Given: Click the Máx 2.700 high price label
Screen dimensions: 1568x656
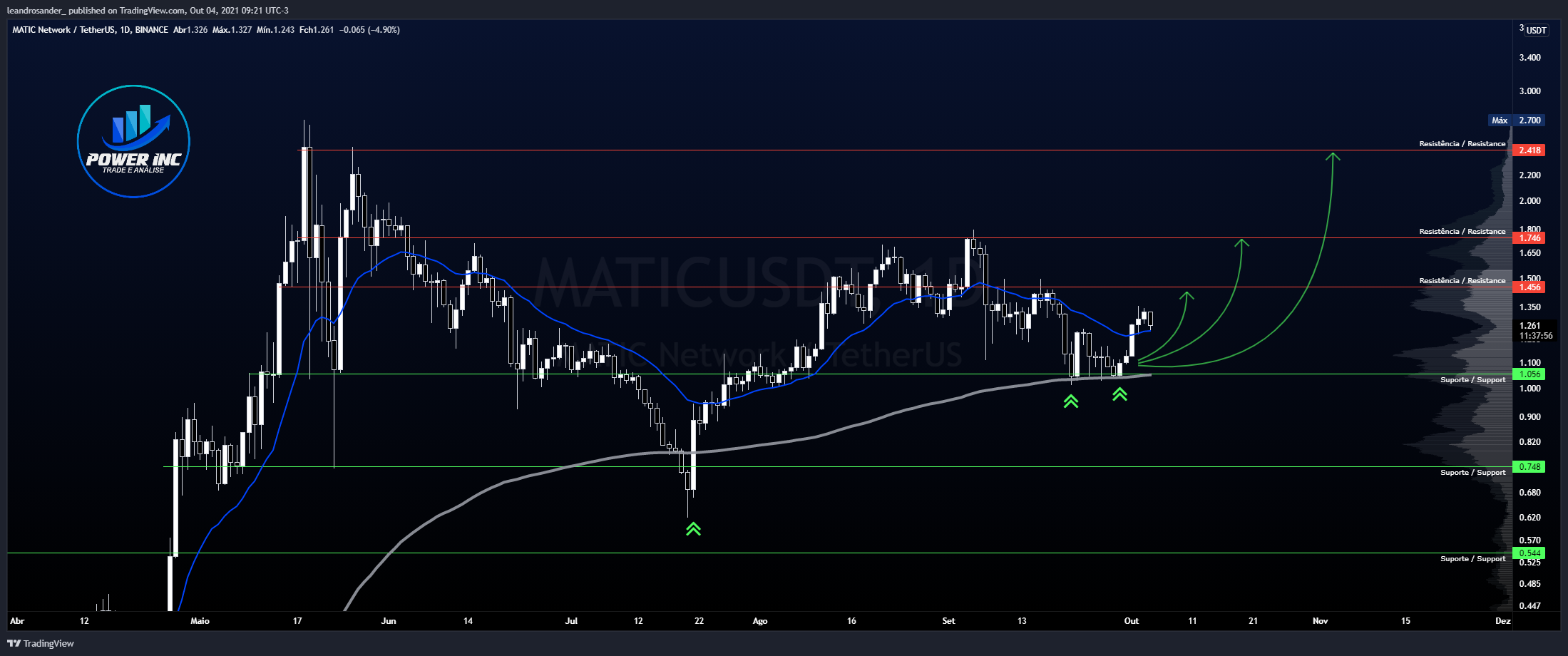Looking at the screenshot, I should tap(1517, 120).
